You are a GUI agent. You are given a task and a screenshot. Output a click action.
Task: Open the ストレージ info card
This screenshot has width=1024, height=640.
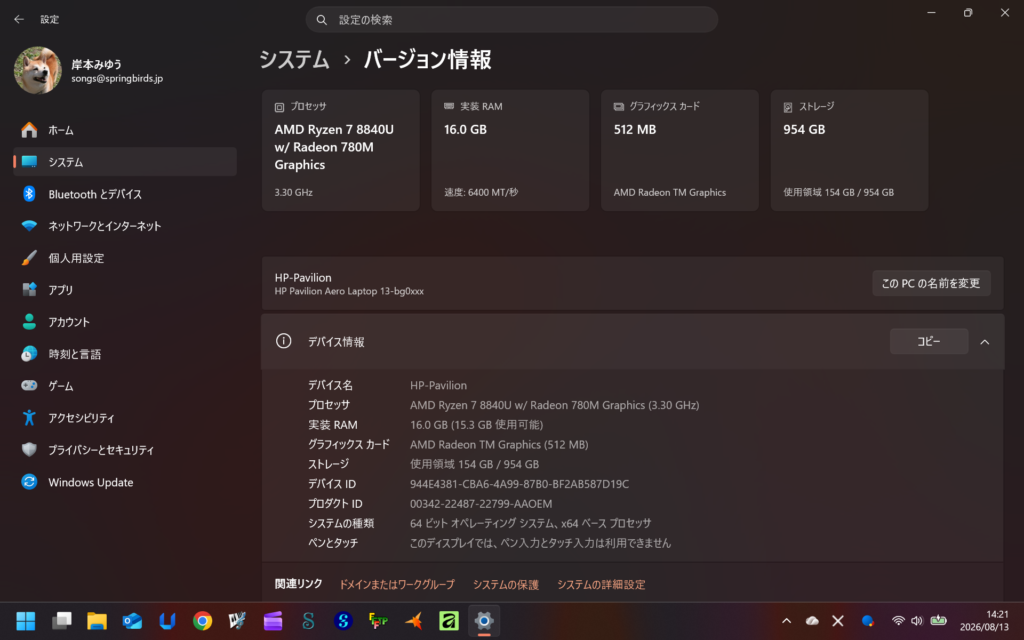click(849, 150)
